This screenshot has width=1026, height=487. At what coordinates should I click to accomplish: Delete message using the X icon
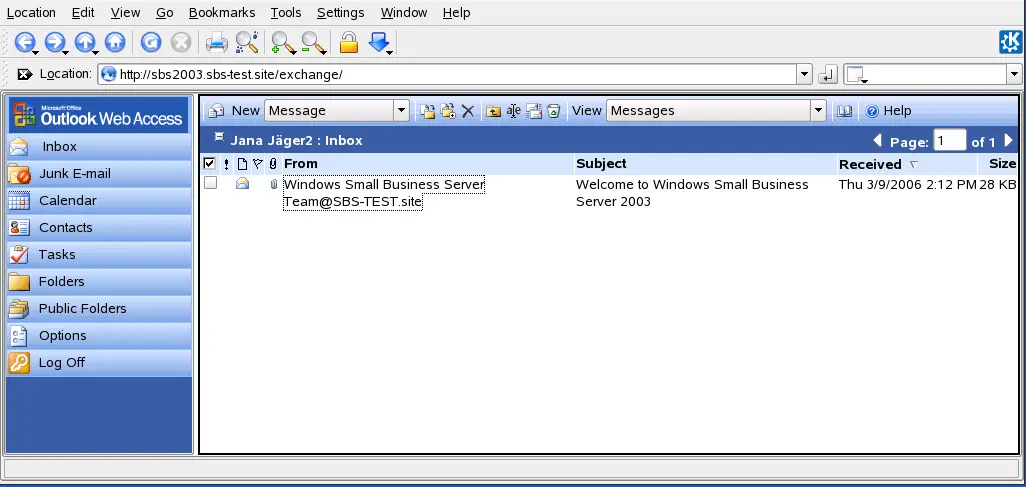tap(467, 111)
